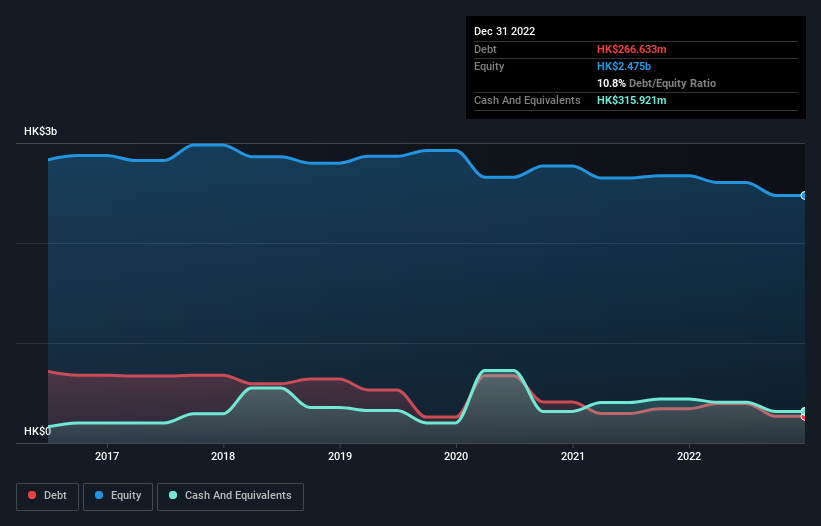
Task: Click the red Debt legend dot
Action: point(32,495)
